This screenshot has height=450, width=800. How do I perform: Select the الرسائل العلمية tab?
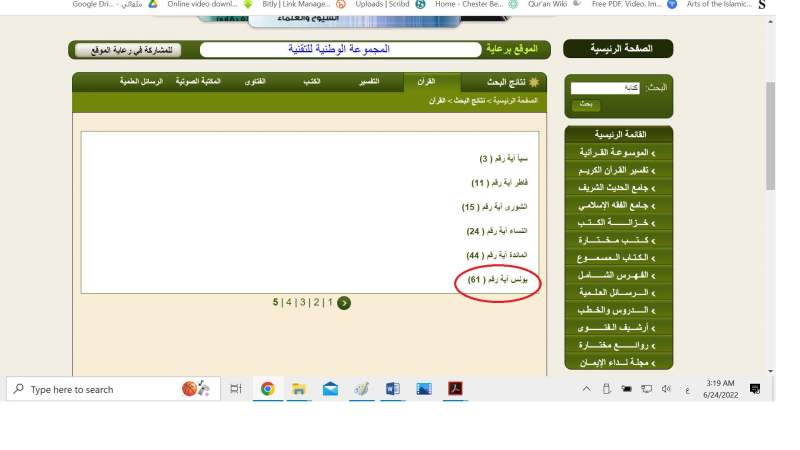141,82
